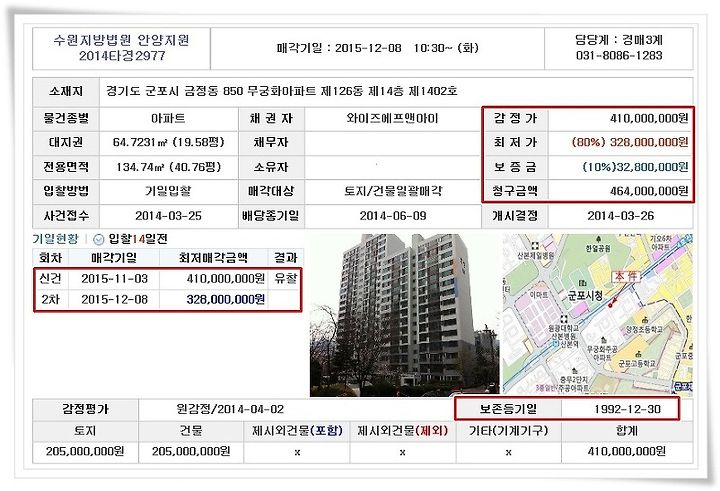Open the apartment building photo
The image size is (720, 491).
404,315
